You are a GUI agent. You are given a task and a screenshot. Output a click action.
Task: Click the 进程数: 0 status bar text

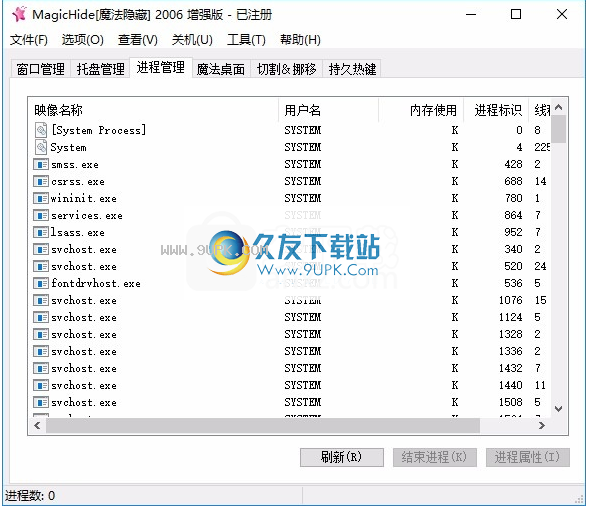[30, 496]
